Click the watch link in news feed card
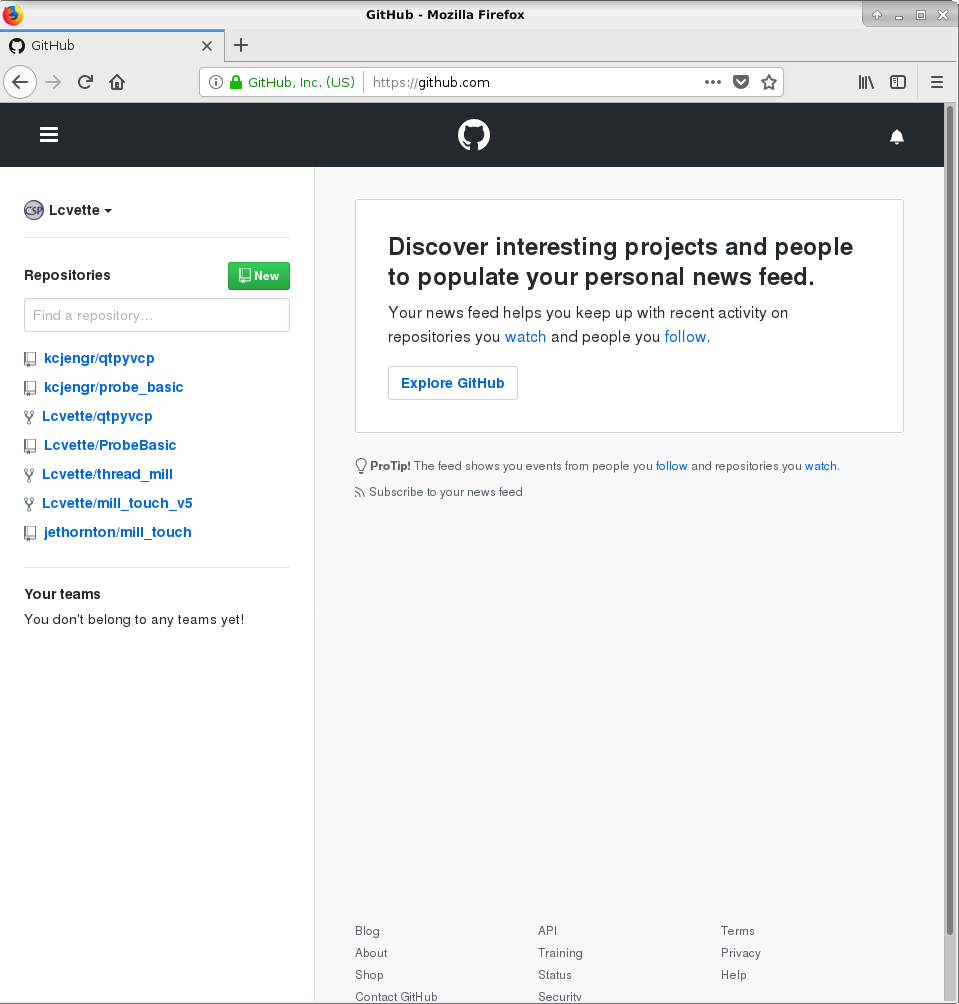The height and width of the screenshot is (1004, 959). coord(526,337)
